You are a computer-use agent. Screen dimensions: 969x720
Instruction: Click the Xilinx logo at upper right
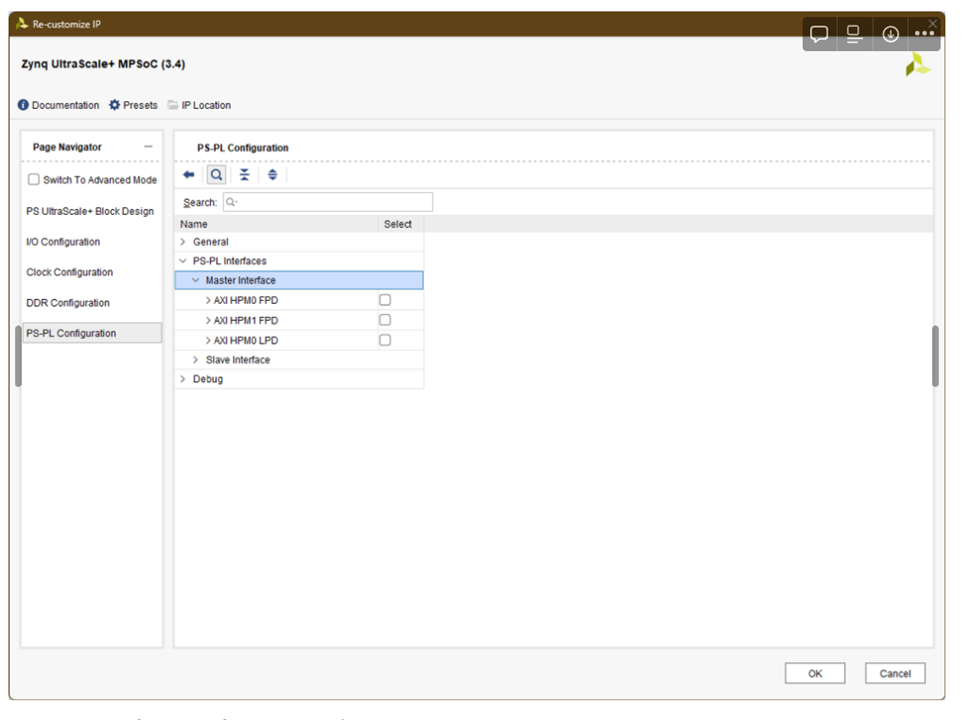(x=917, y=64)
